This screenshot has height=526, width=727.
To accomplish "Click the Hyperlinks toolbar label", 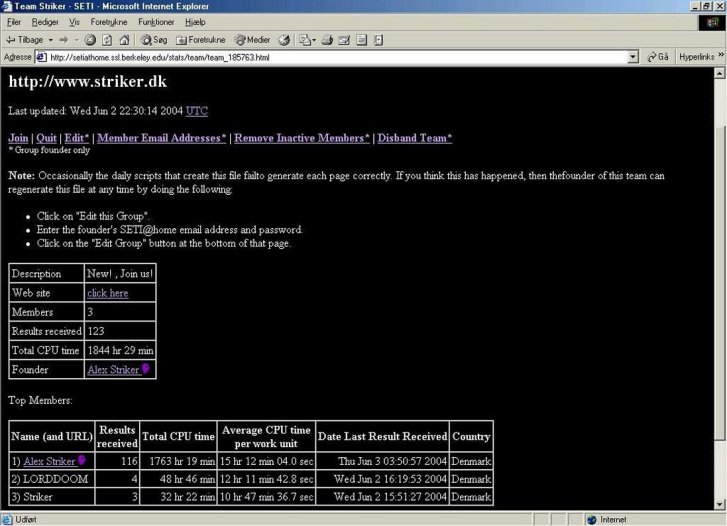I will [x=696, y=57].
